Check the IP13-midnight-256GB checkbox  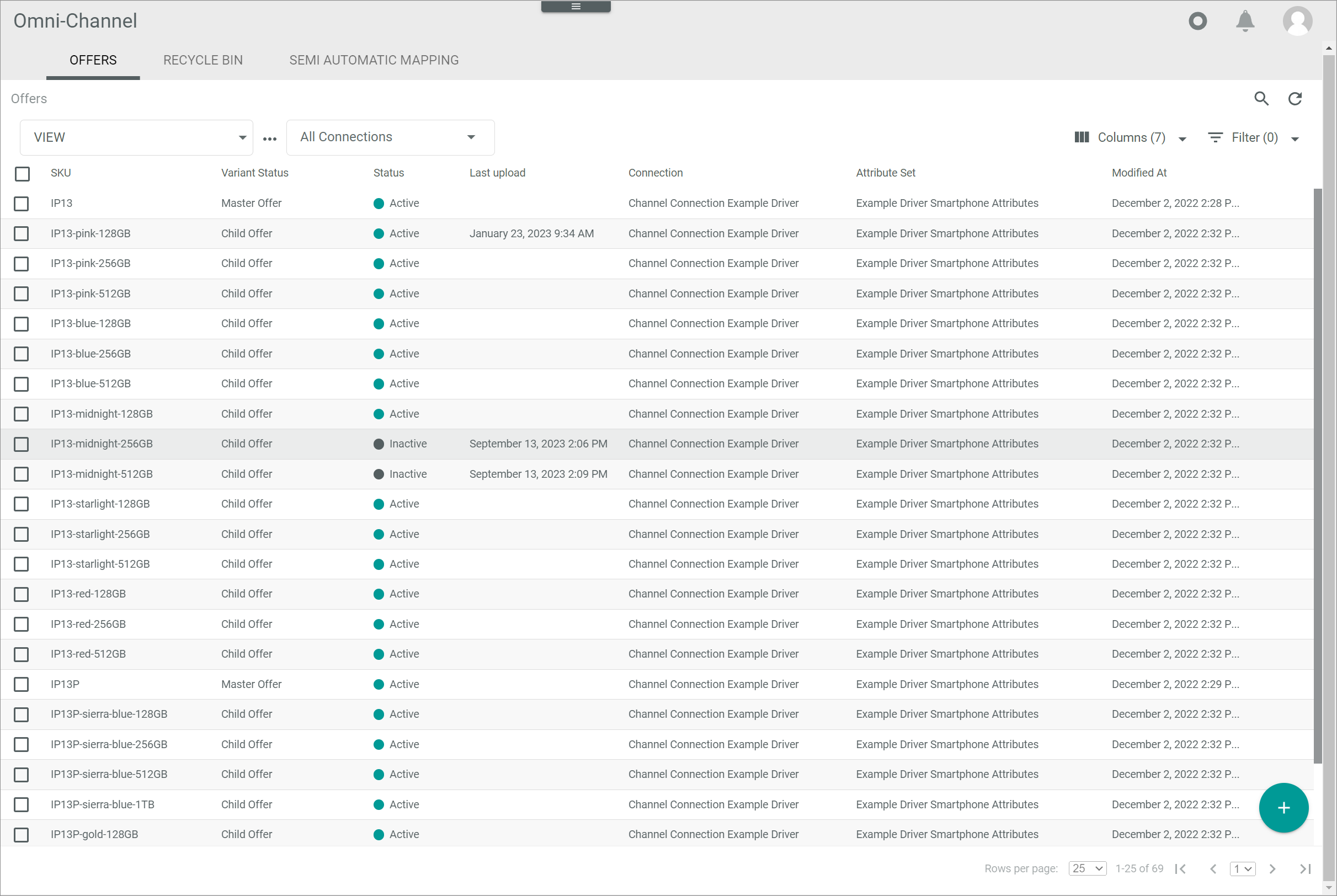(21, 444)
